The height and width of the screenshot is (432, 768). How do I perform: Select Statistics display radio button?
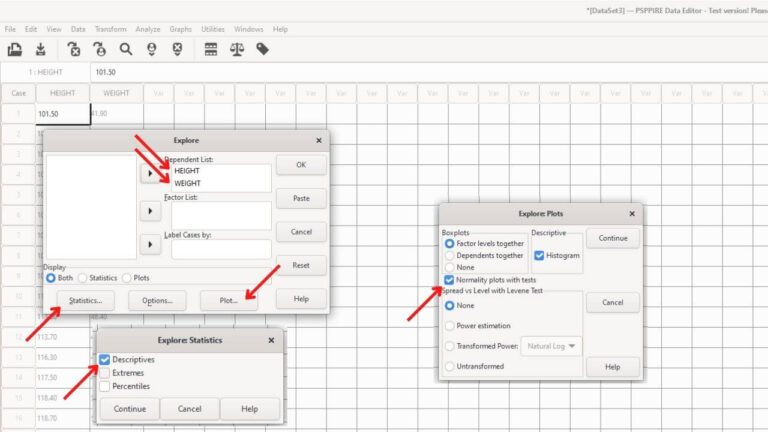click(x=82, y=278)
